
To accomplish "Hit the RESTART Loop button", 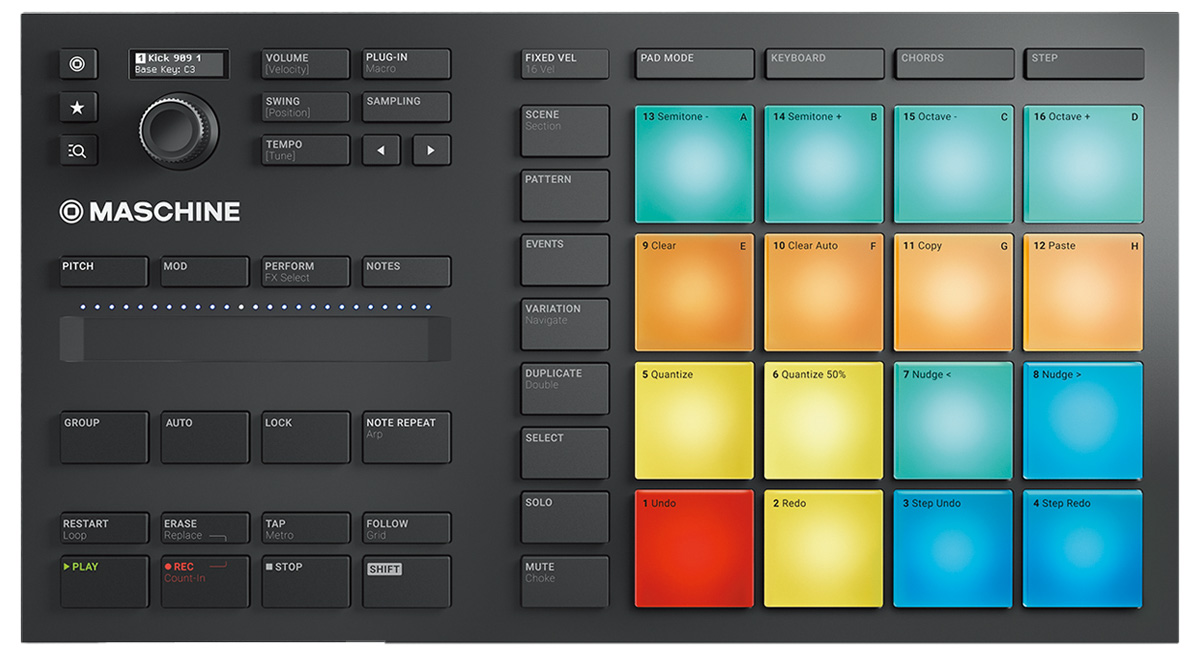I will point(104,529).
